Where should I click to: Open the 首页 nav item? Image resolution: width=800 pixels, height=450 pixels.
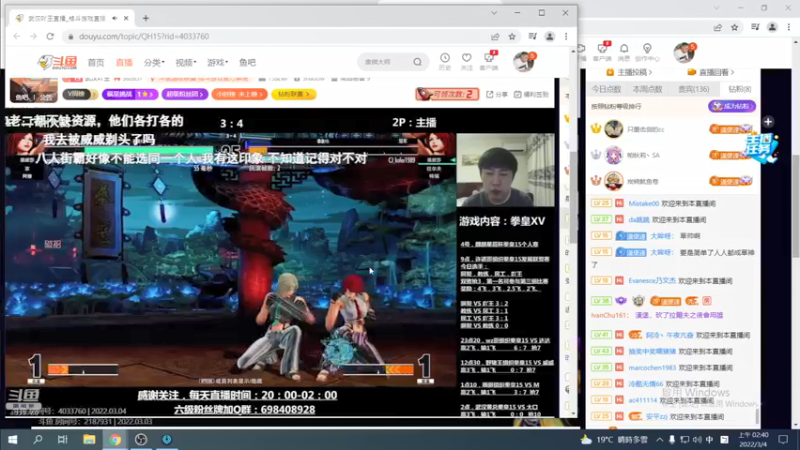[95, 62]
